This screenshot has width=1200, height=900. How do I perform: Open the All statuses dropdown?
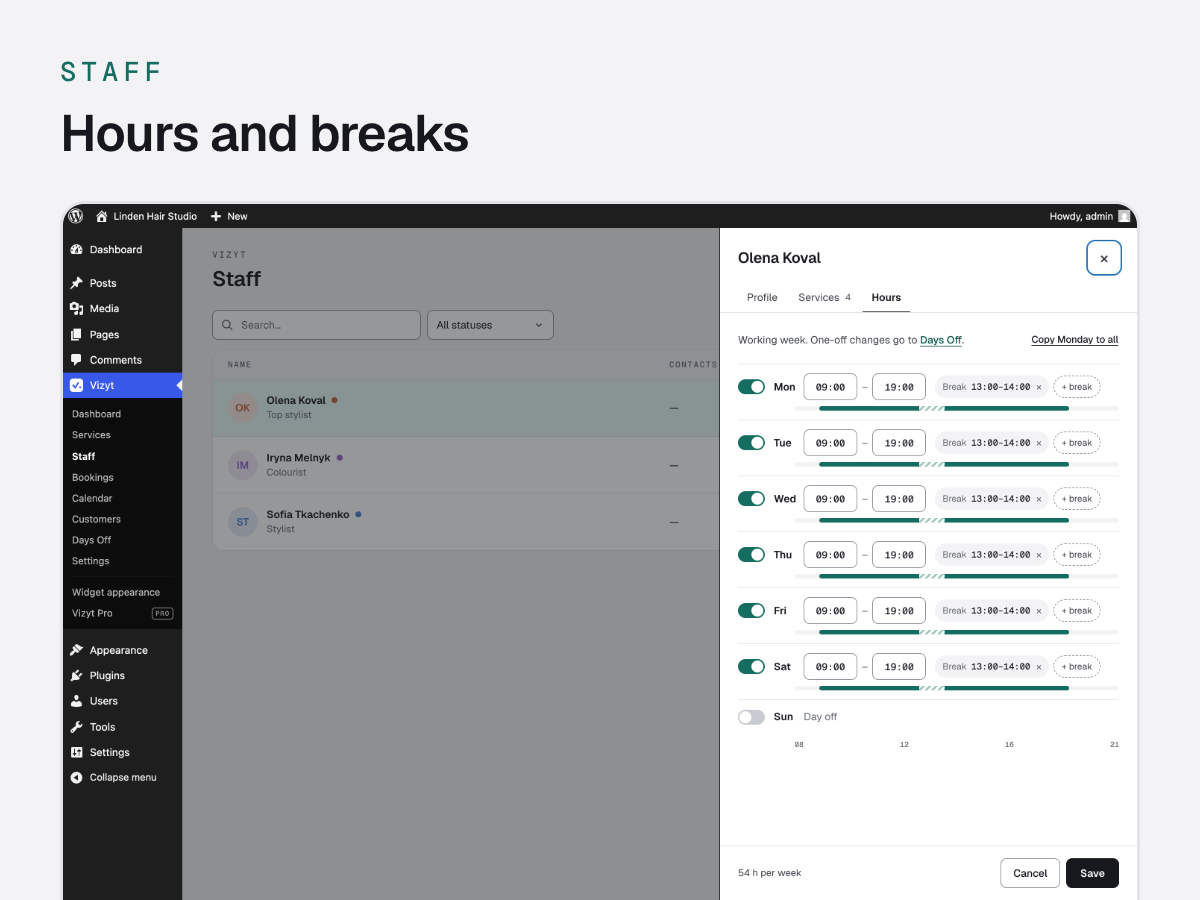pos(490,325)
